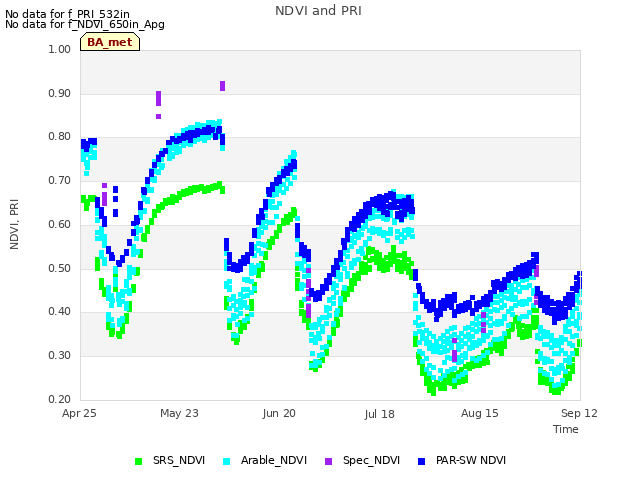
Task: Click the highest purple Spec_NDVI point near 0.92
Action: 222,86
